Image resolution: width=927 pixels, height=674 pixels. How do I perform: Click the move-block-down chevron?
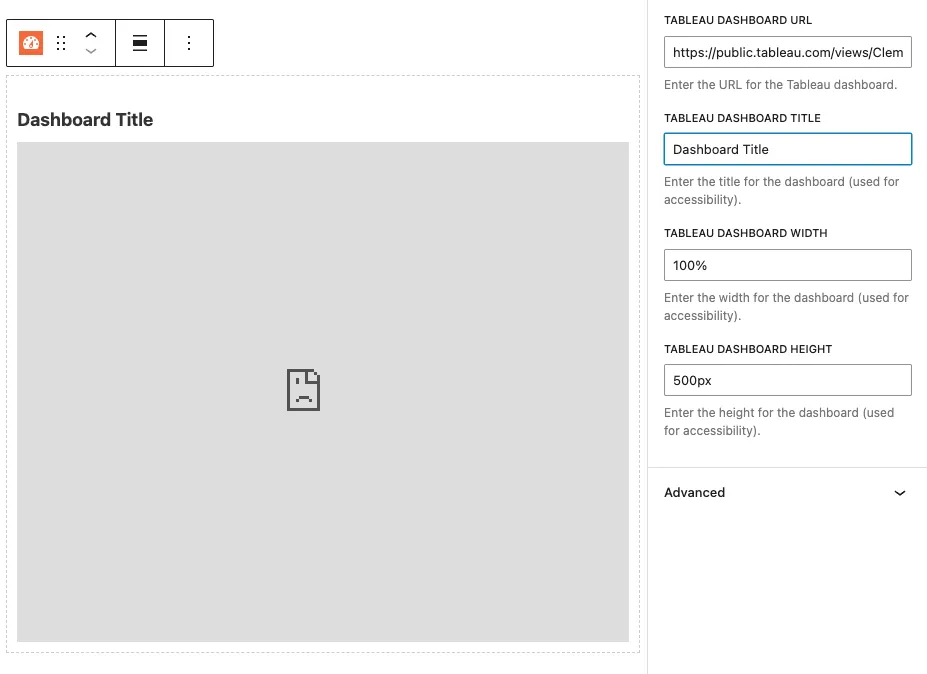[90, 50]
